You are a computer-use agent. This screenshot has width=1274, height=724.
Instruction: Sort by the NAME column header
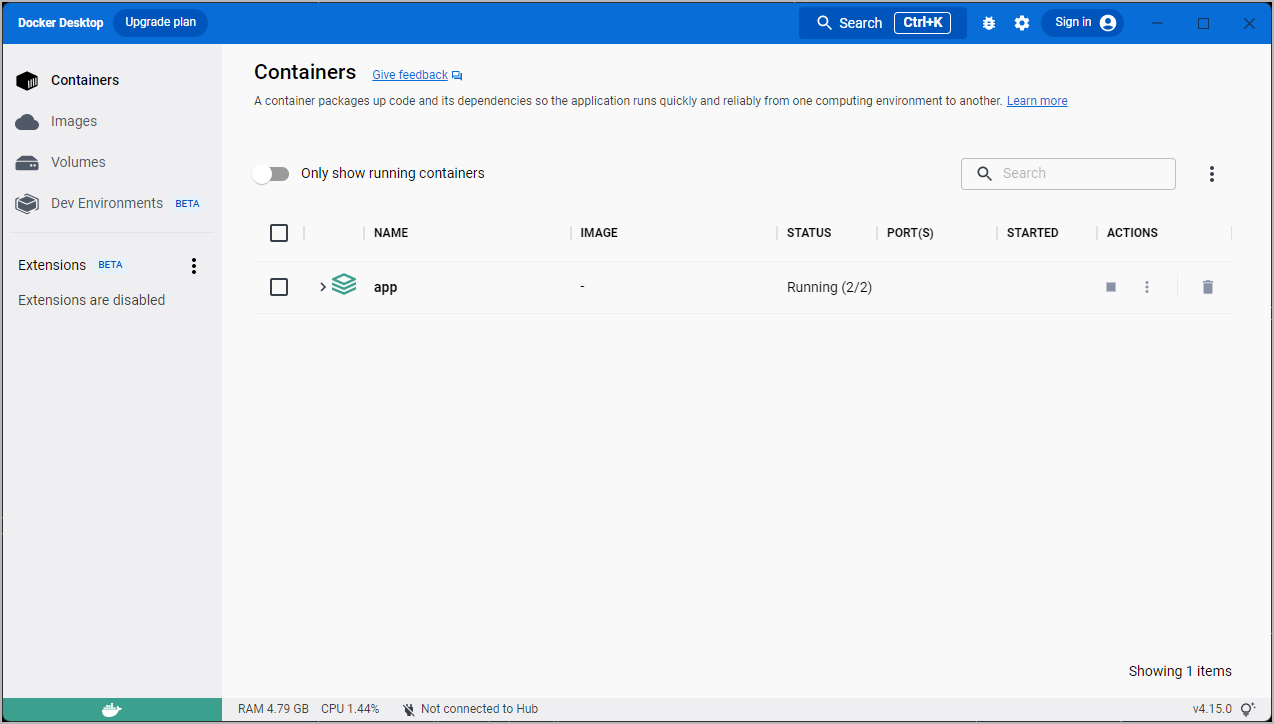(x=391, y=233)
